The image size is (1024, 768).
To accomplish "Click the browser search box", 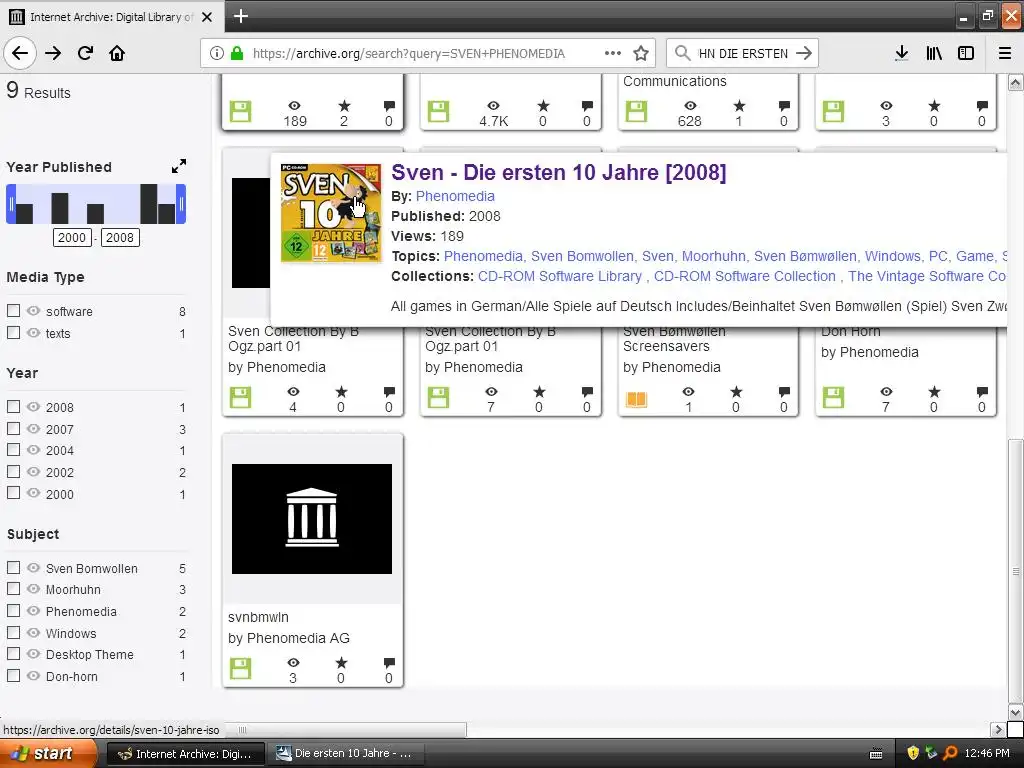I will 743,53.
